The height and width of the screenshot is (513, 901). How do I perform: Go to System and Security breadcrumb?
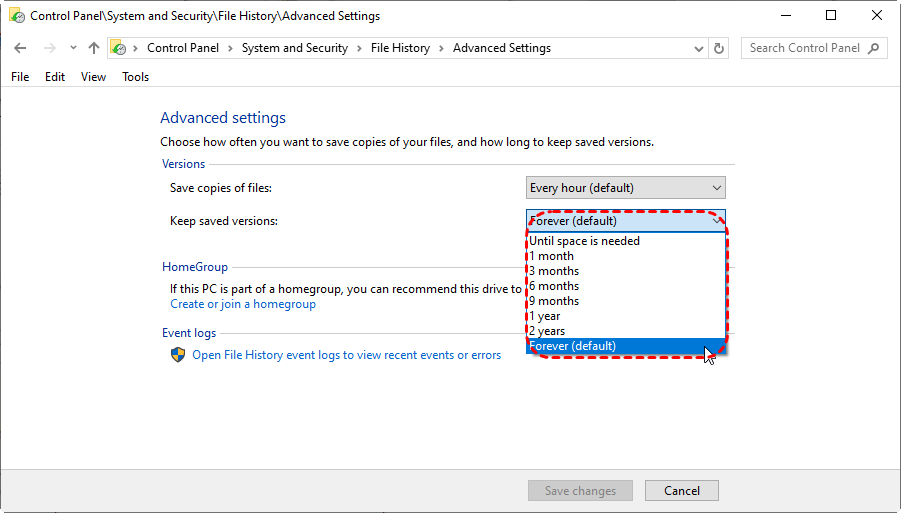coord(294,48)
